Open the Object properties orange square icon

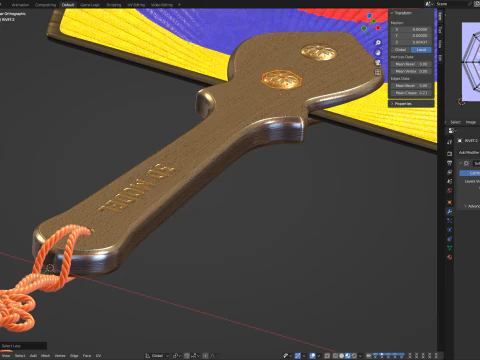(x=449, y=202)
